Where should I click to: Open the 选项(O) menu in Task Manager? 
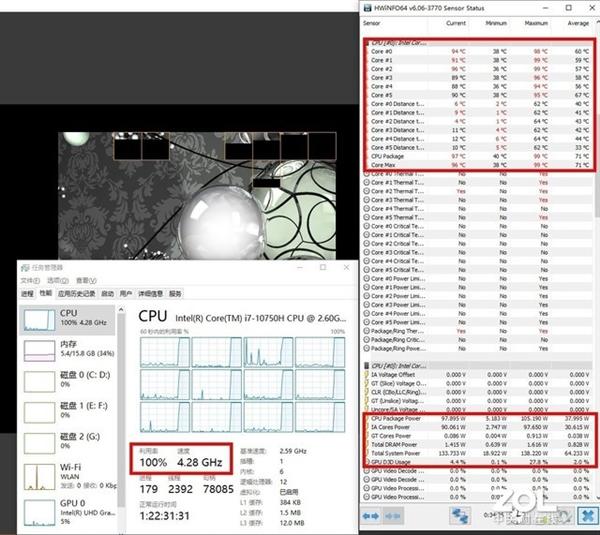point(58,281)
